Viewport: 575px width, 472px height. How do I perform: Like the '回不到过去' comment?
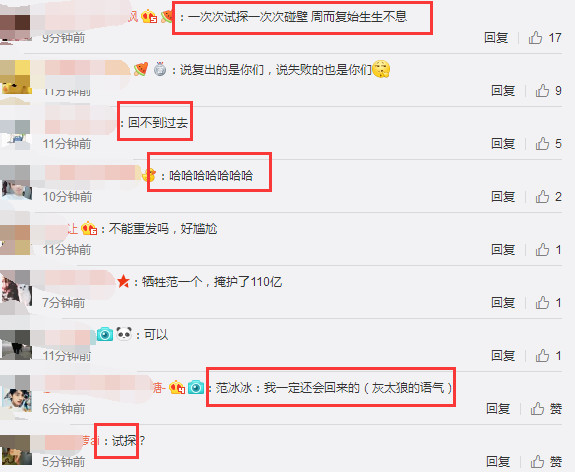click(x=542, y=143)
